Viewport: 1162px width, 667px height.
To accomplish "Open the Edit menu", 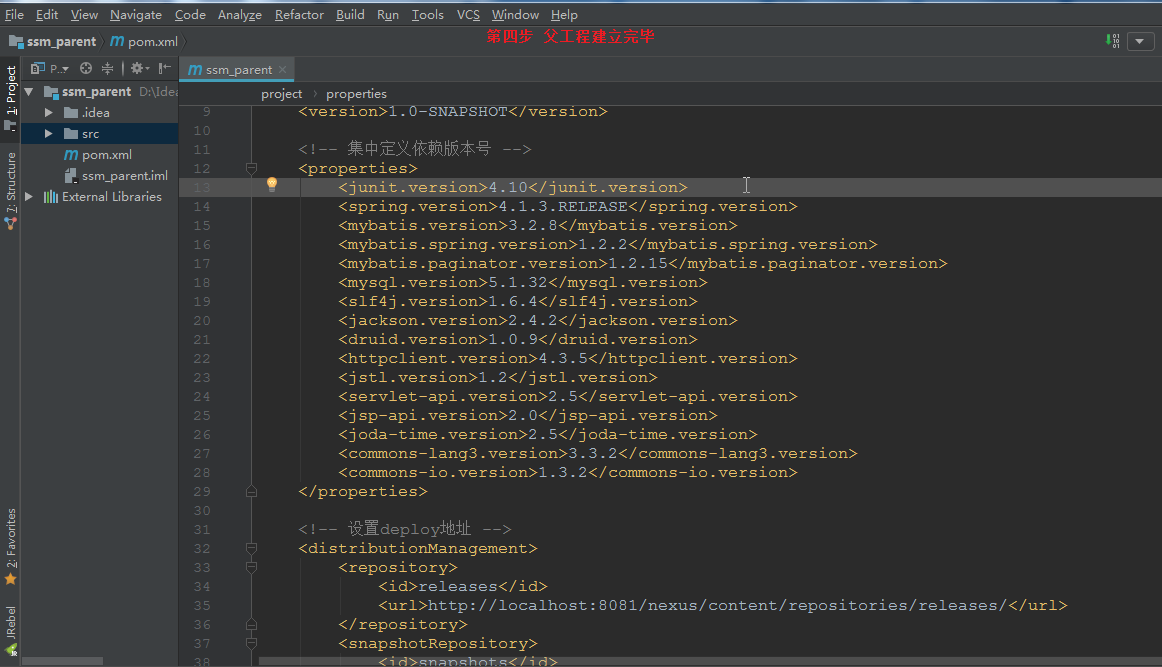I will pyautogui.click(x=47, y=15).
